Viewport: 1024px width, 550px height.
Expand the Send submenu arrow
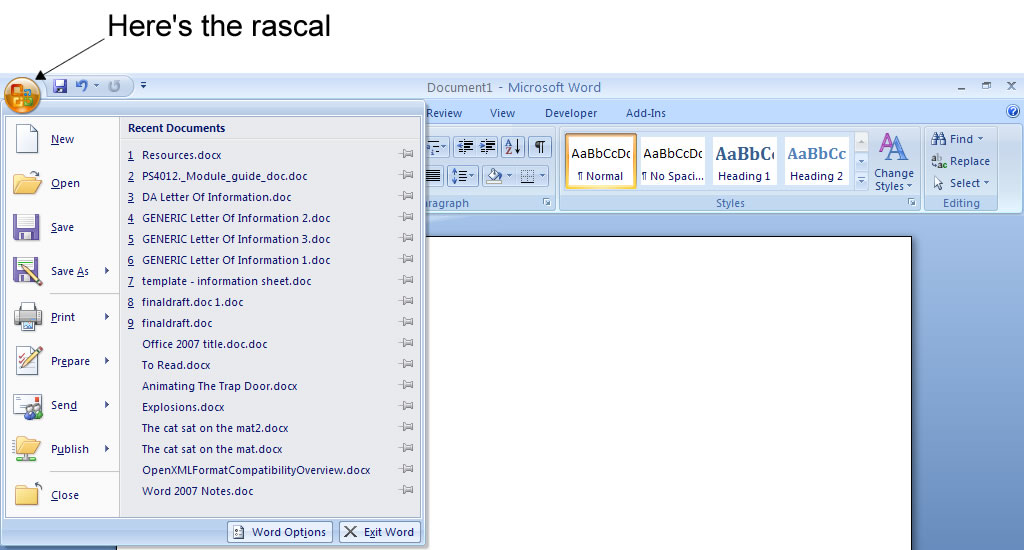107,405
